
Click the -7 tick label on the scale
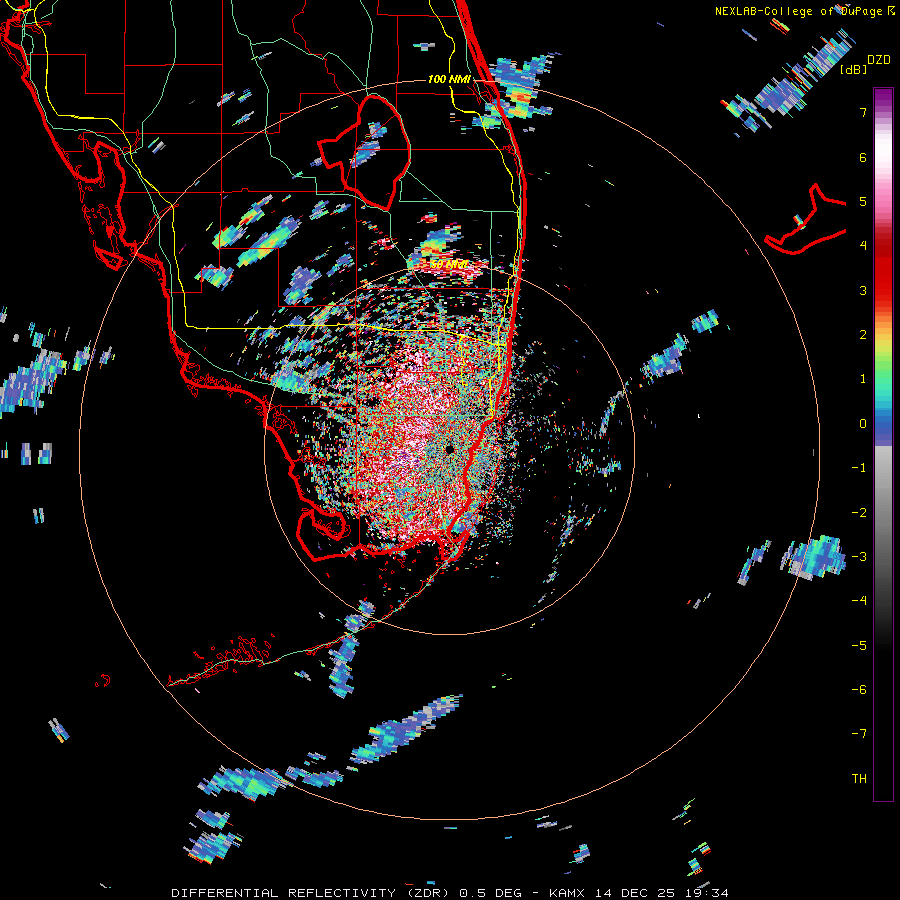pyautogui.click(x=859, y=734)
